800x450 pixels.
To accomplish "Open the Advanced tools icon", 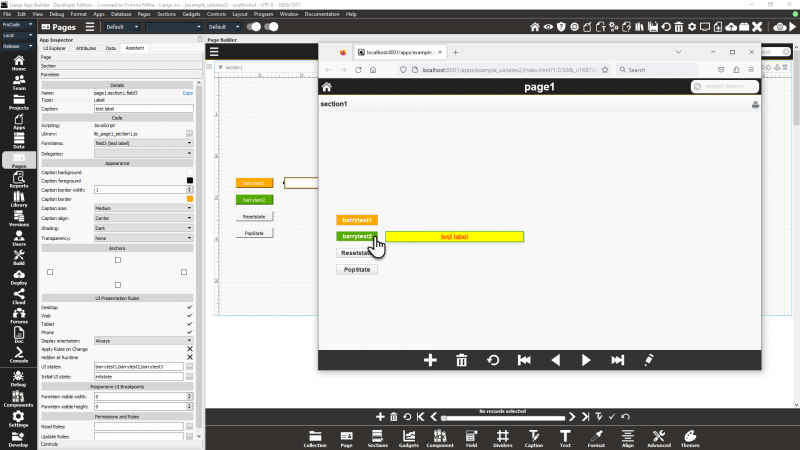I will [x=659, y=439].
